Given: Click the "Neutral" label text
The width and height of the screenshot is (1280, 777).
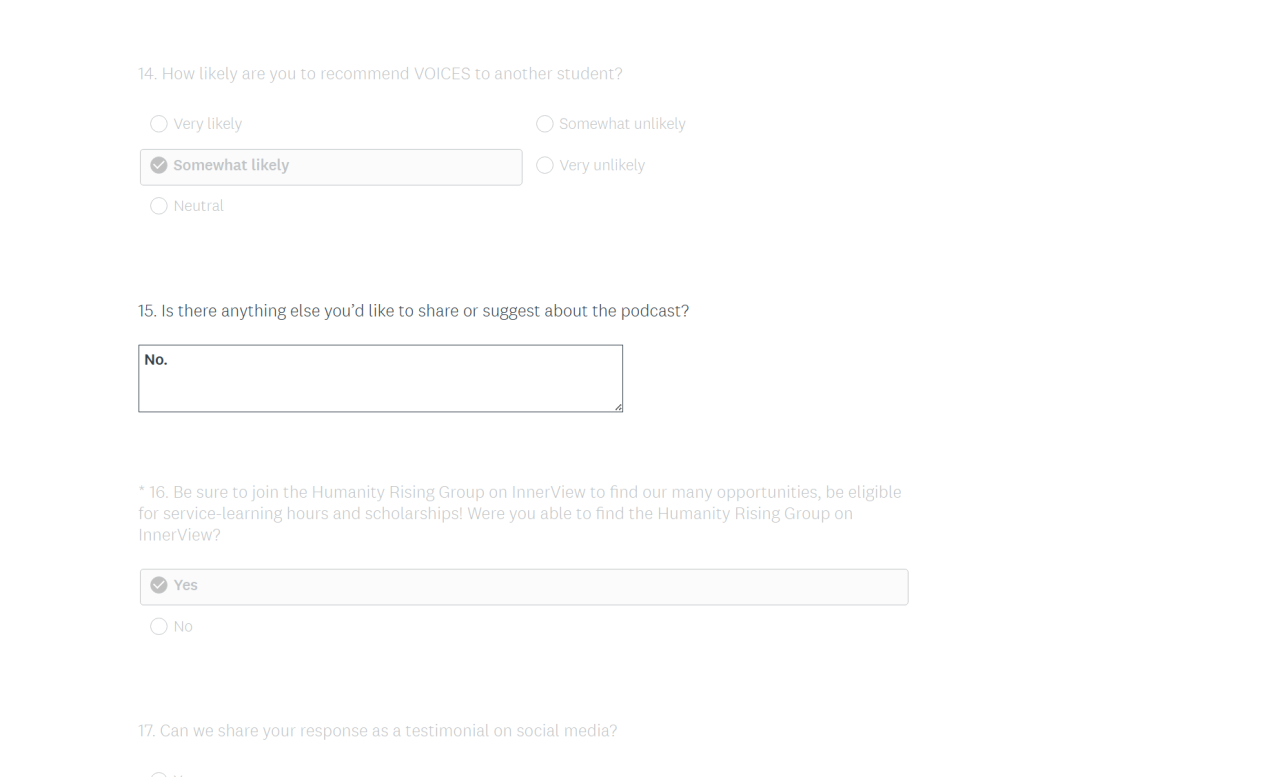Looking at the screenshot, I should [198, 206].
